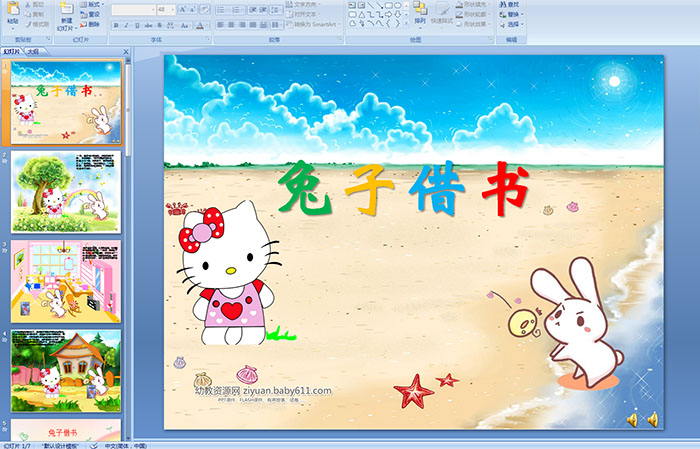Open the Clipboard group dialog launcher
Screen dimensions: 700x449
48,39
